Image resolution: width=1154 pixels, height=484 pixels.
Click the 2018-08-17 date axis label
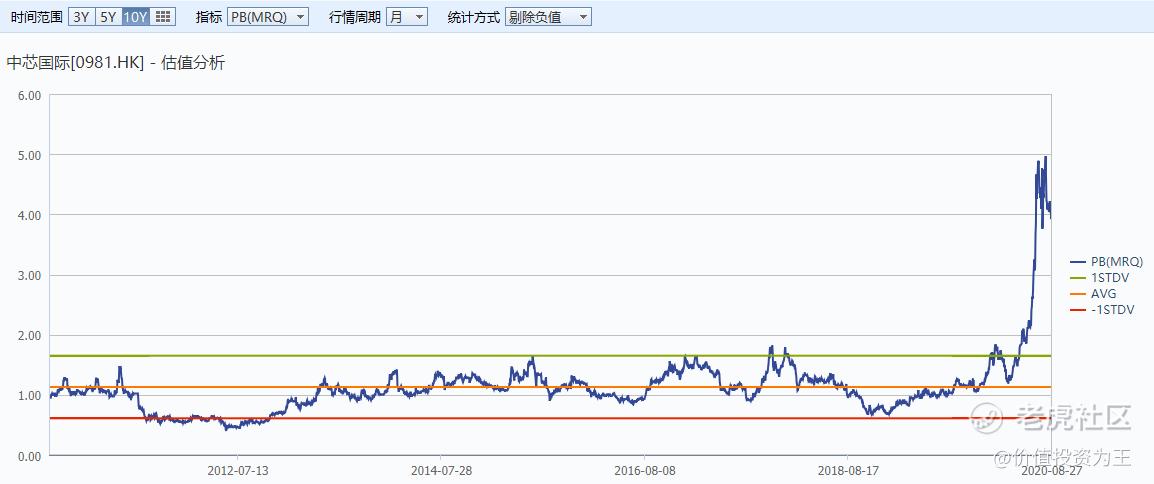847,470
